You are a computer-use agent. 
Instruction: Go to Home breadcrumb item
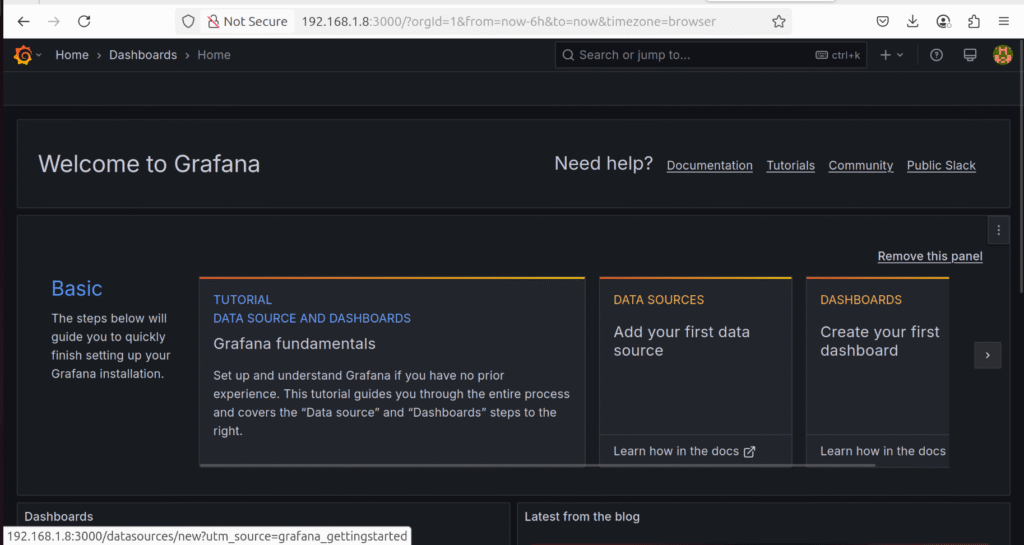pos(72,55)
